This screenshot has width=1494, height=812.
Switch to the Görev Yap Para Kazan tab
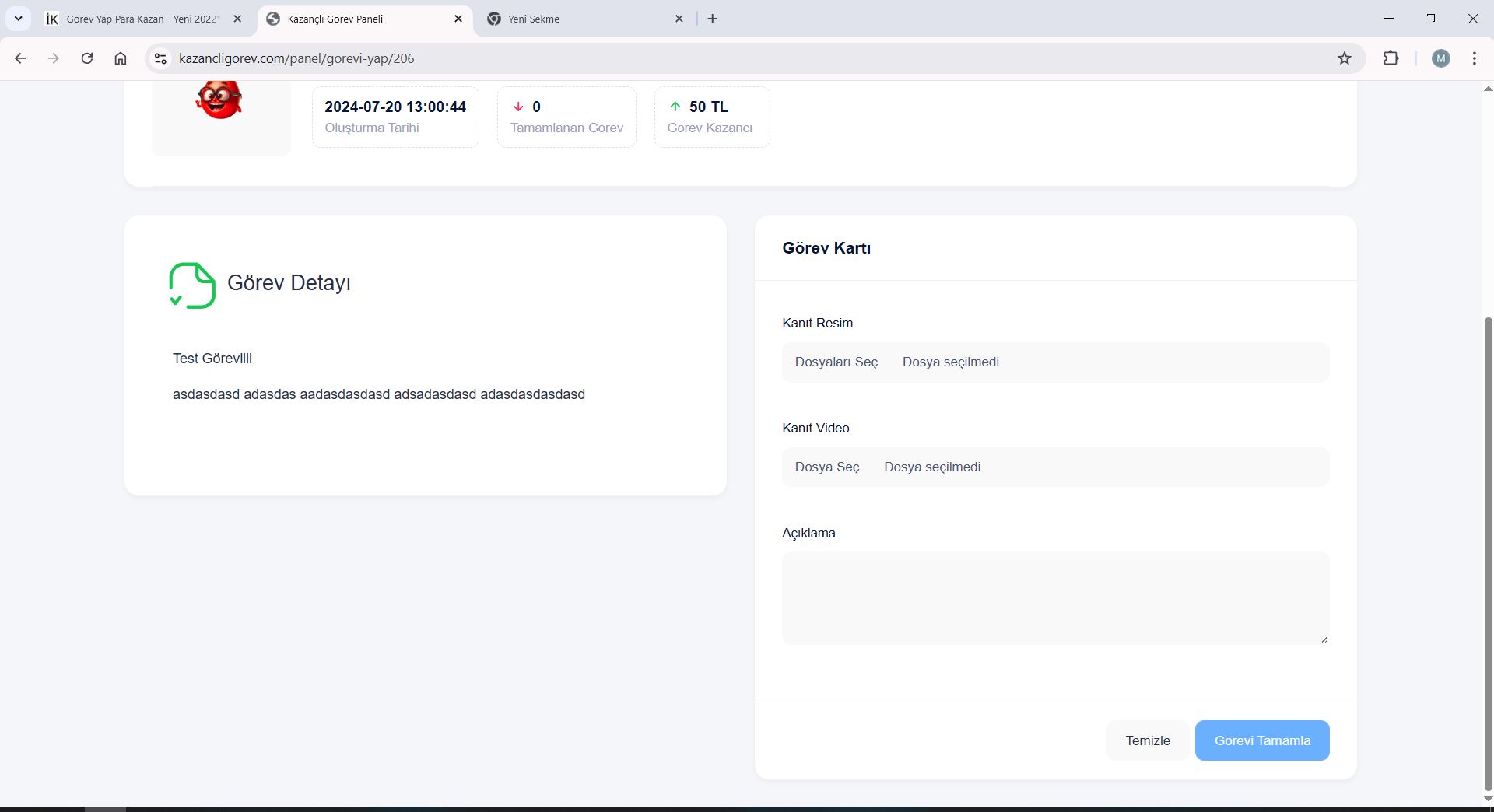pyautogui.click(x=140, y=19)
